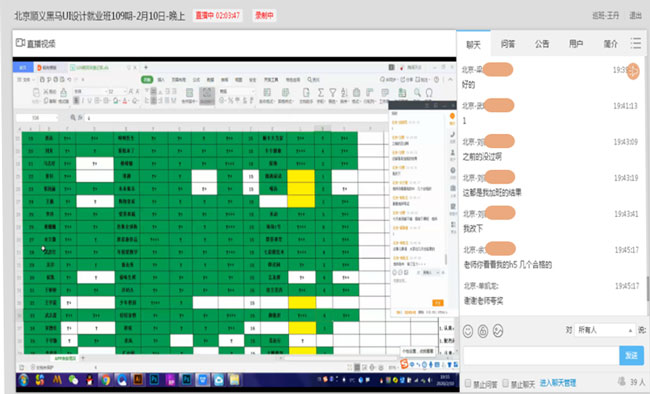Image resolution: width=650 pixels, height=394 pixels.
Task: Click the Format Painter icon
Action: tap(63, 92)
